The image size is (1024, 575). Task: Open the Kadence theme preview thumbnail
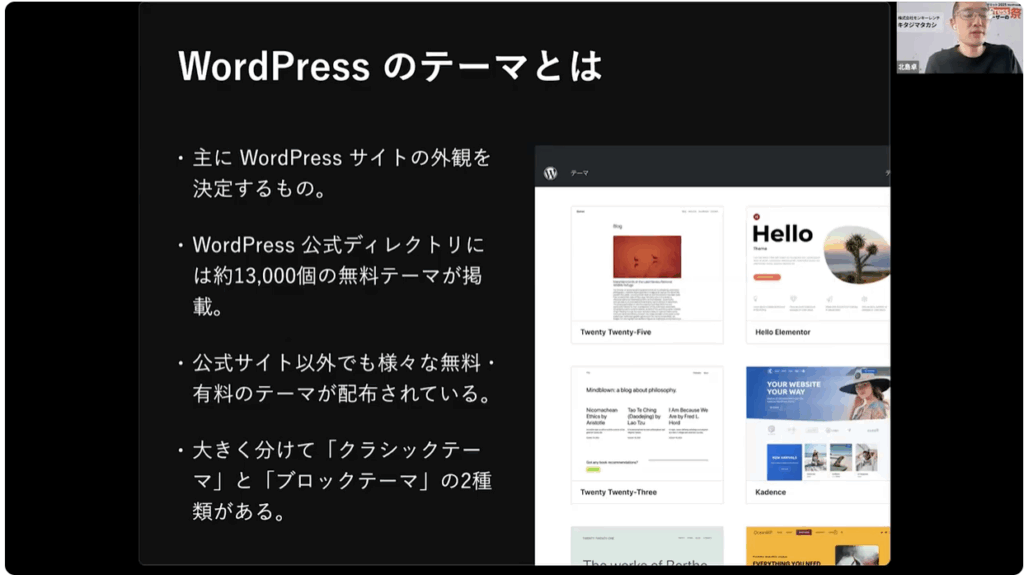[x=818, y=423]
